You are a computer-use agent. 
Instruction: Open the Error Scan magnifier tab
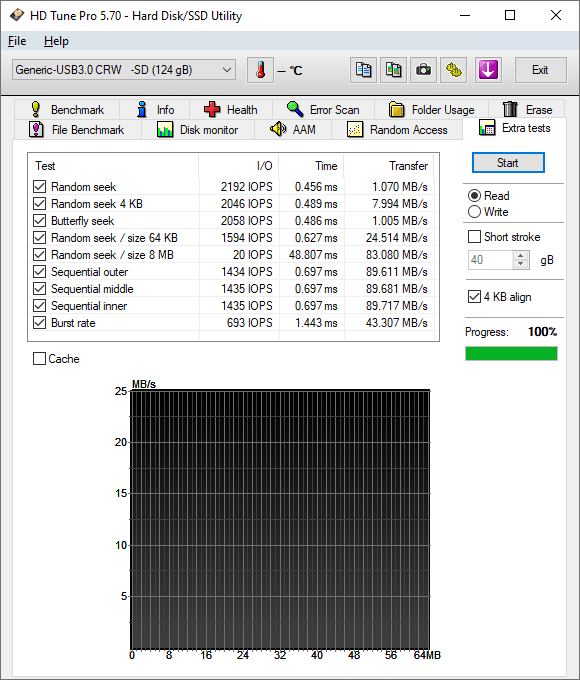pos(323,110)
